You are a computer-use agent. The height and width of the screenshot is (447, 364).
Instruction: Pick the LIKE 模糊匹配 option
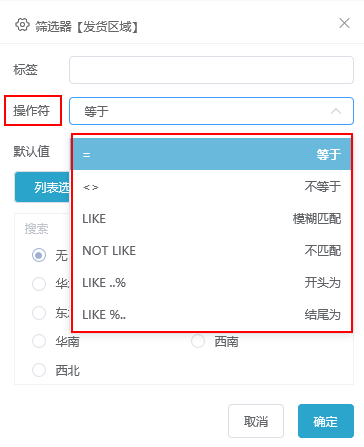coord(212,219)
